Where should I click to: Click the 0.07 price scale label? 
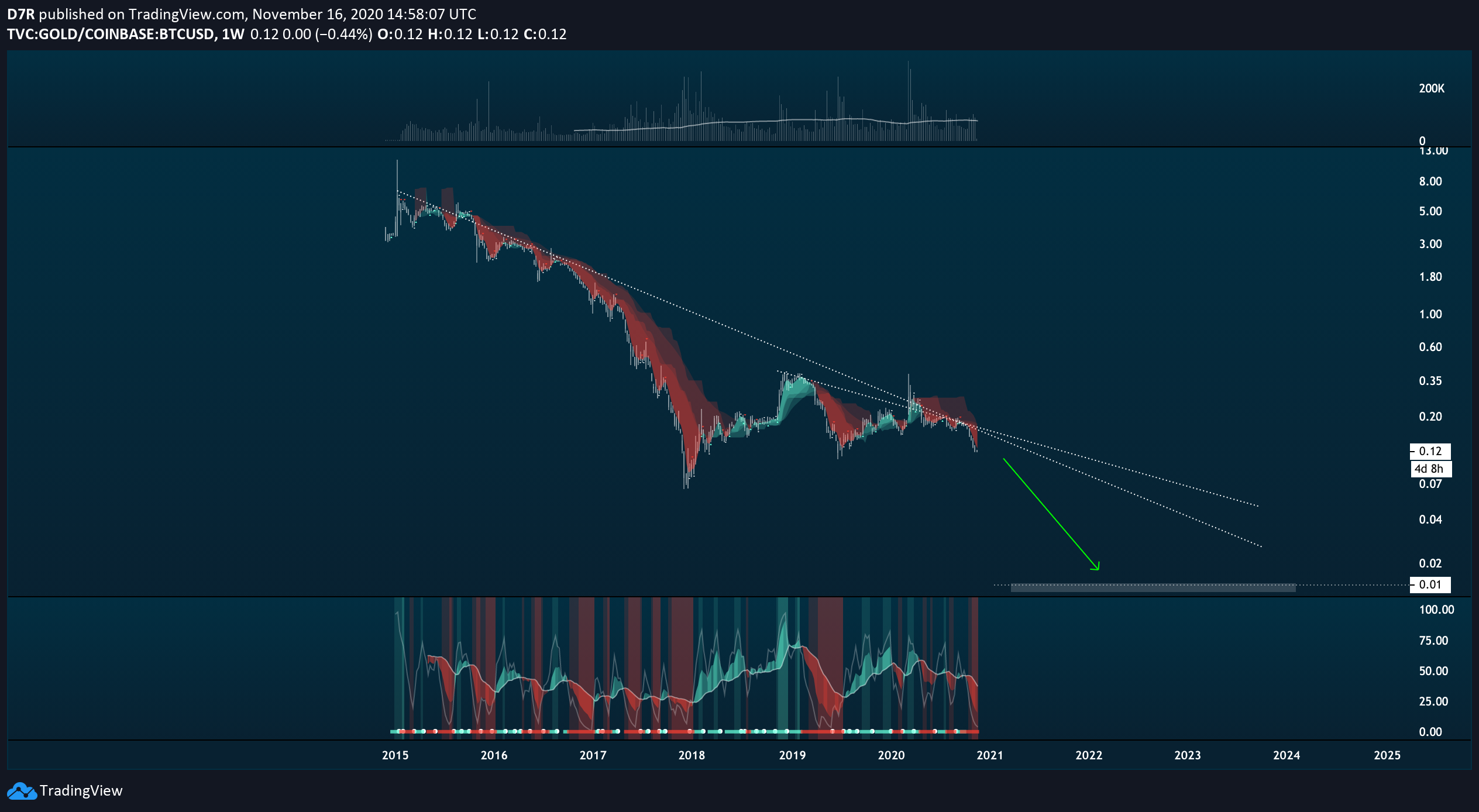coord(1430,484)
